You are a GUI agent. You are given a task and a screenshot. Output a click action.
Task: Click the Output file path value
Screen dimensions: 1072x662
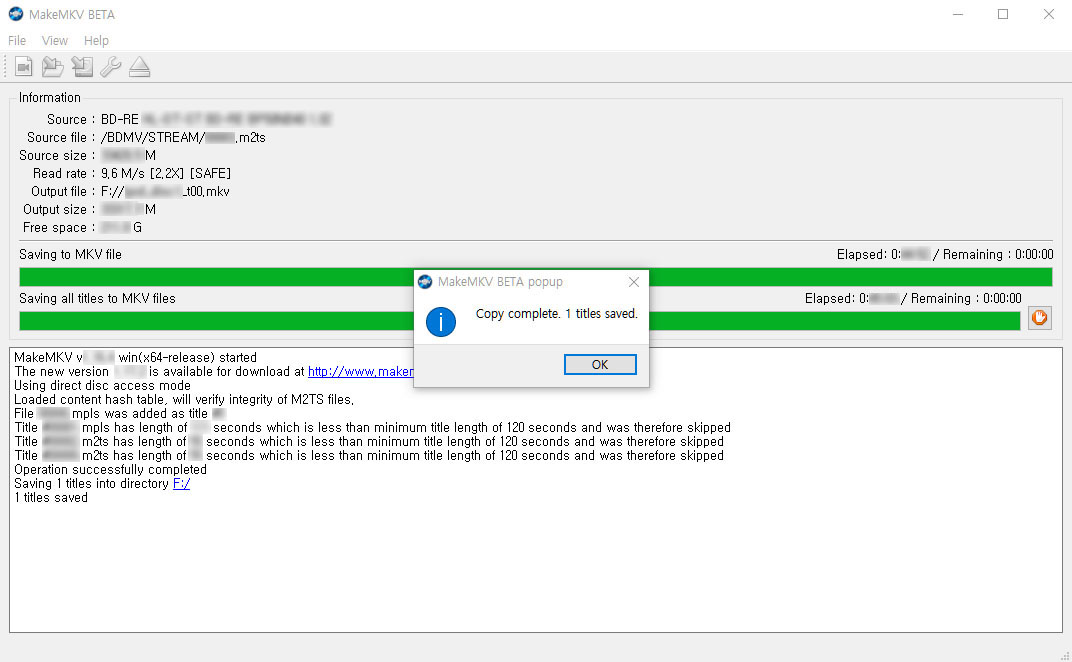(x=165, y=191)
